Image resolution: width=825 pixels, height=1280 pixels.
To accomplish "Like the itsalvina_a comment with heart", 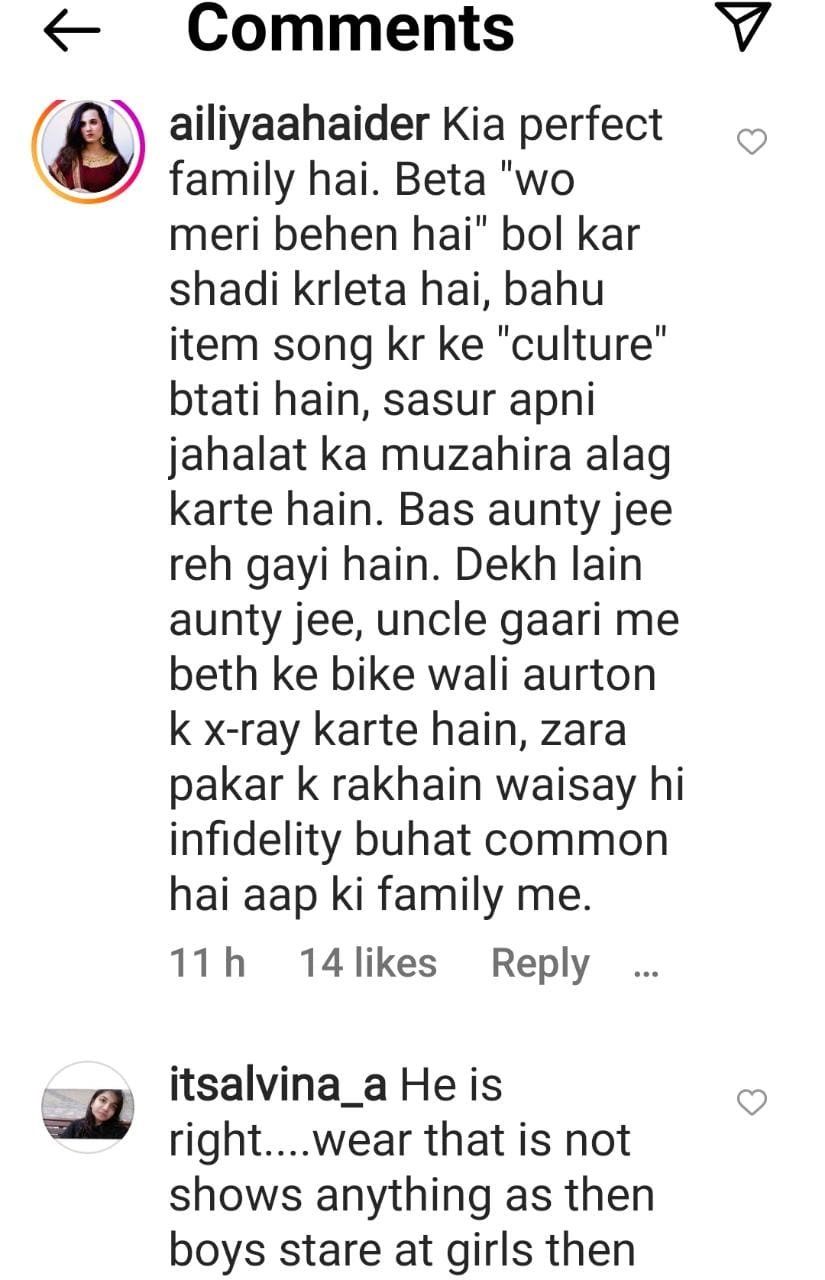I will click(x=751, y=1102).
